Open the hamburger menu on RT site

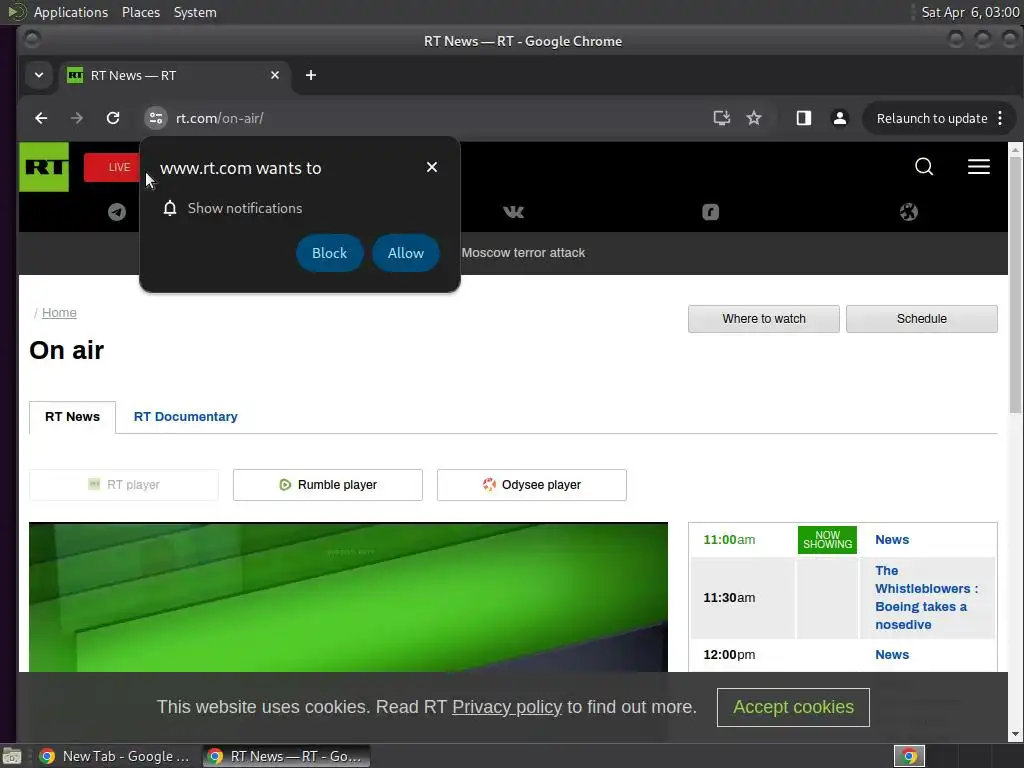pyautogui.click(x=978, y=167)
